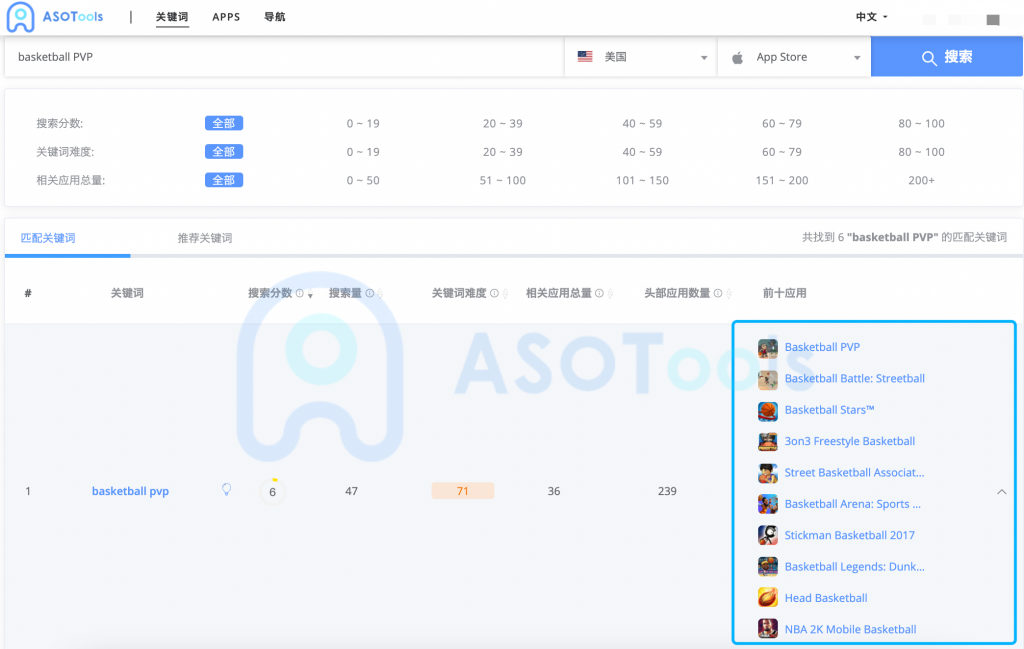Collapse the top apps list for basketball pvp
This screenshot has height=649, width=1024.
(x=1002, y=492)
